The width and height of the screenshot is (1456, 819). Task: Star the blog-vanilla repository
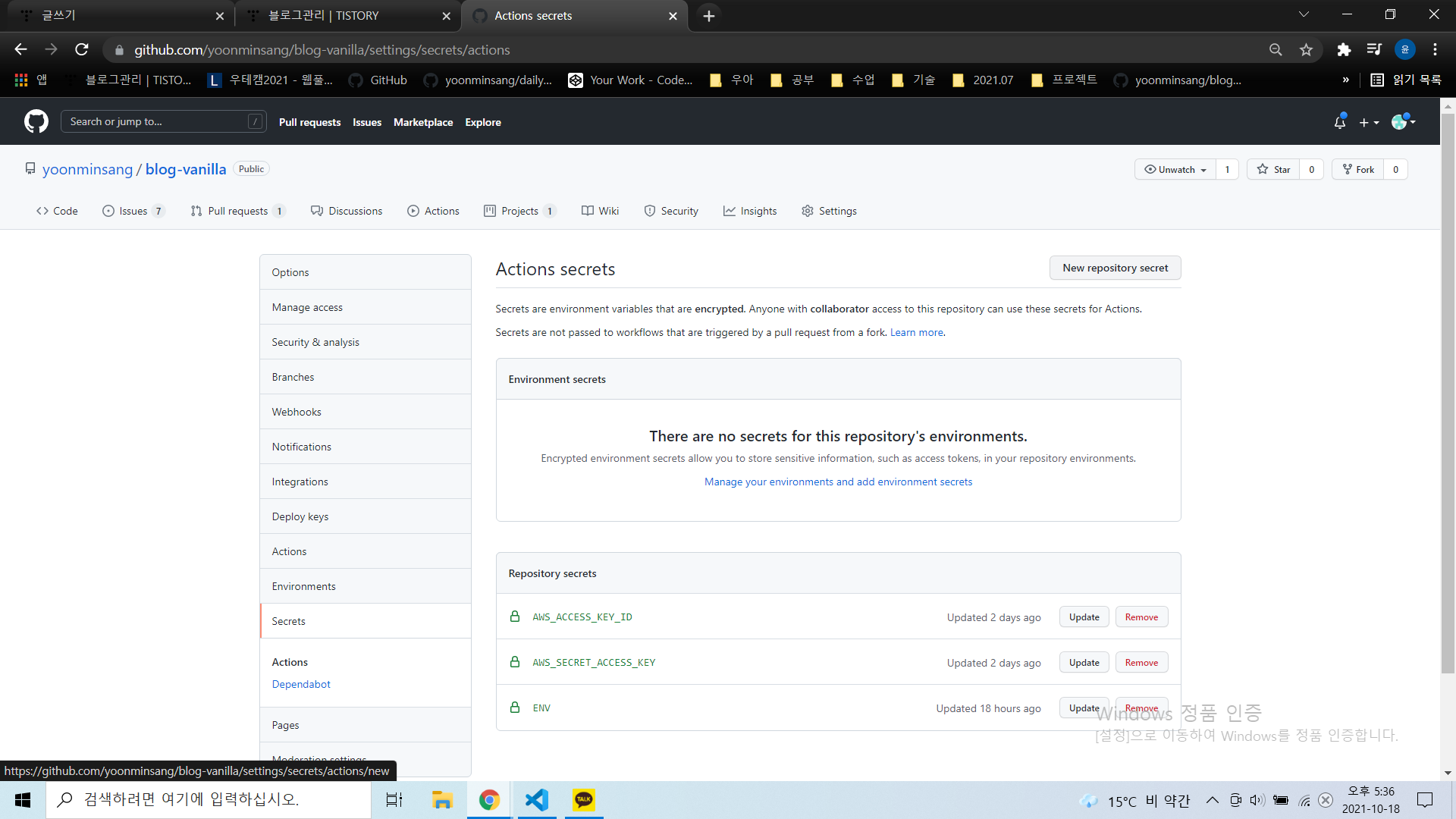pos(1274,170)
